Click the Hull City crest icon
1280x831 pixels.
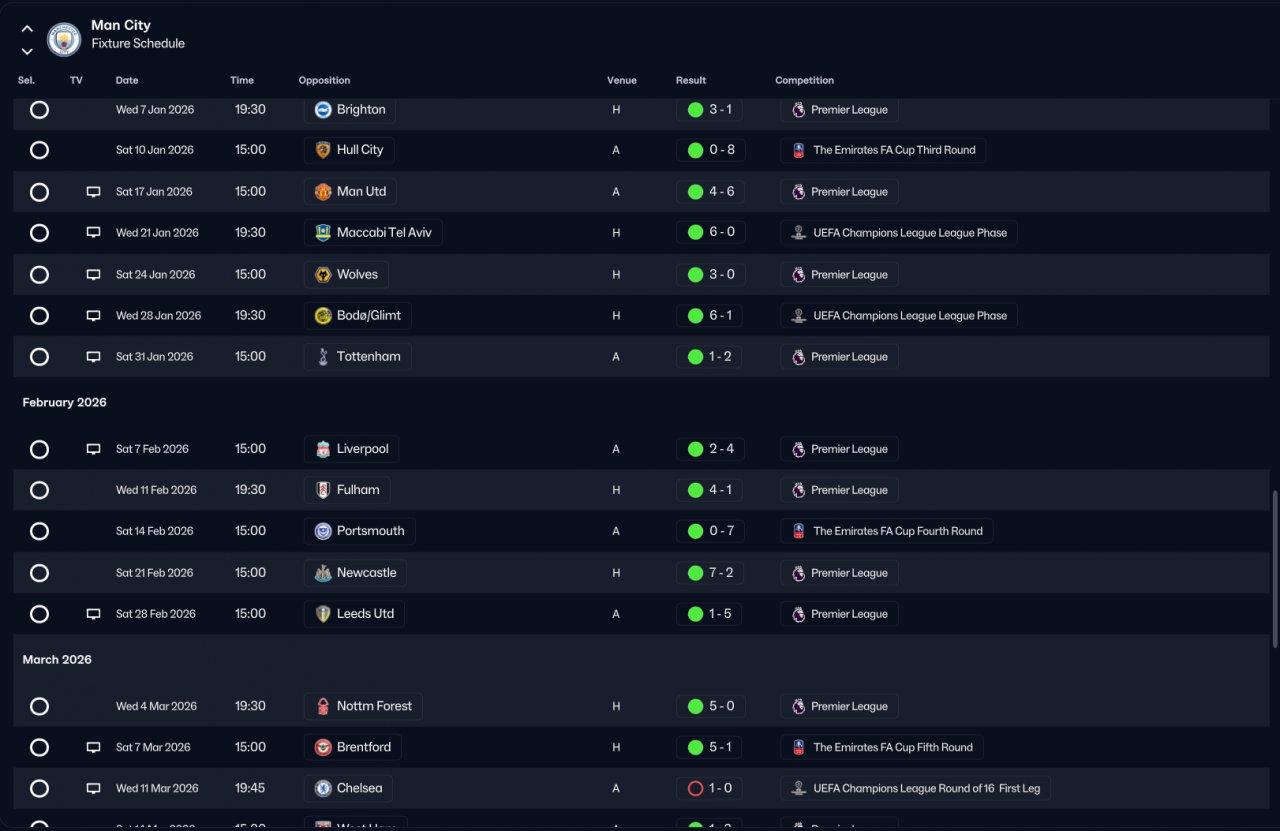[x=323, y=150]
